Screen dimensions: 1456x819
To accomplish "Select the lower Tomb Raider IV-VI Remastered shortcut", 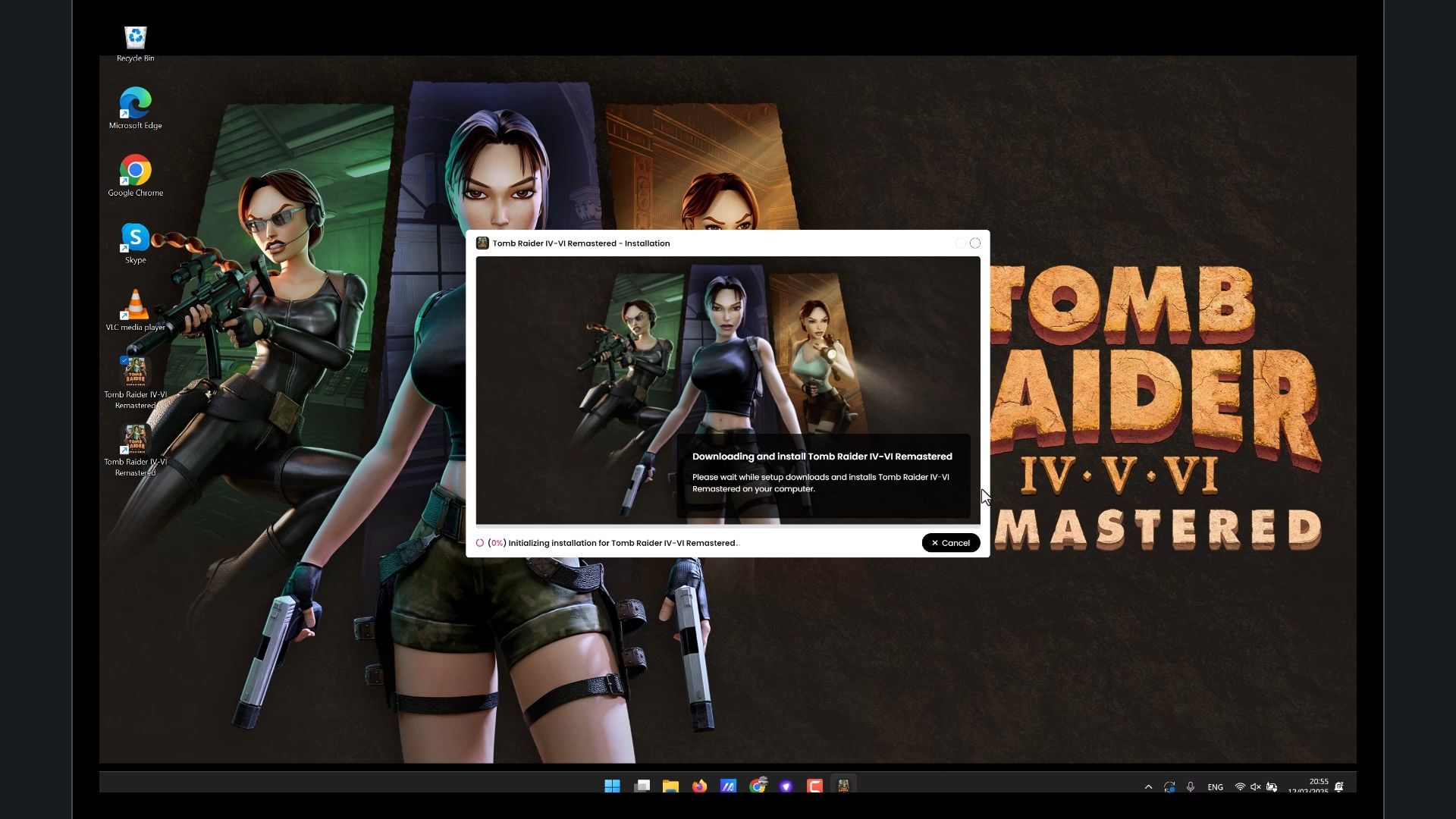I will pos(135,450).
